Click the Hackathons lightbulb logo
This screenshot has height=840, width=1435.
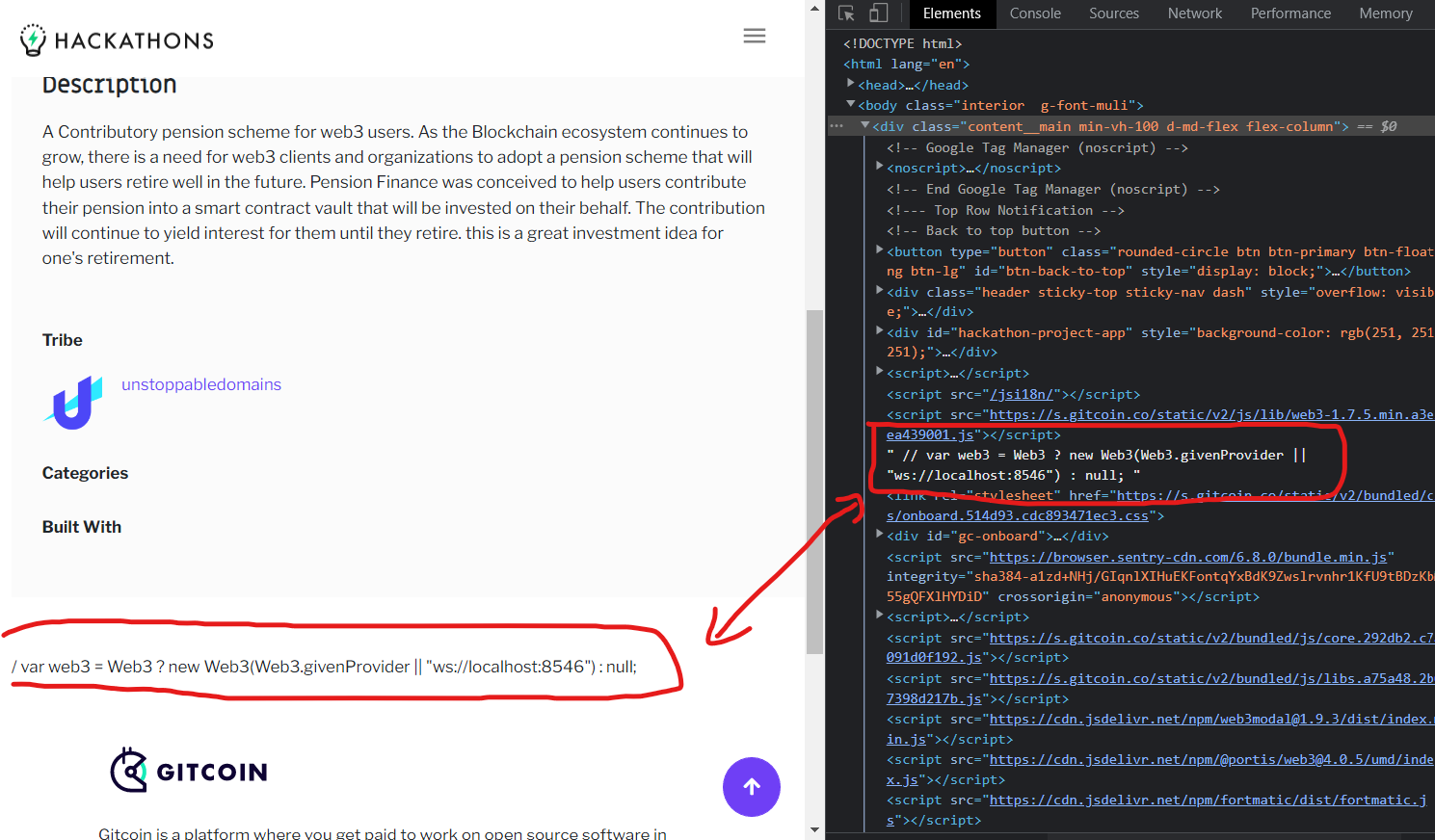point(33,39)
